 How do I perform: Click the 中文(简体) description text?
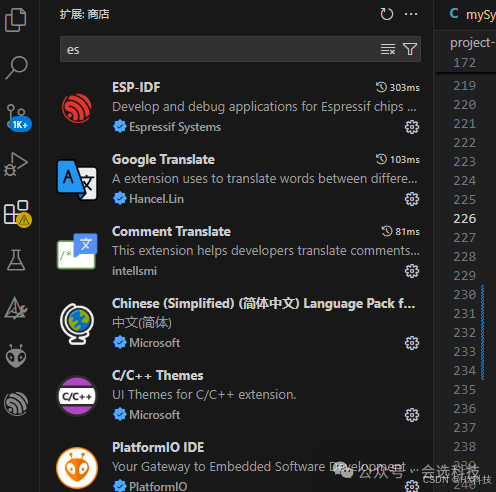point(142,323)
